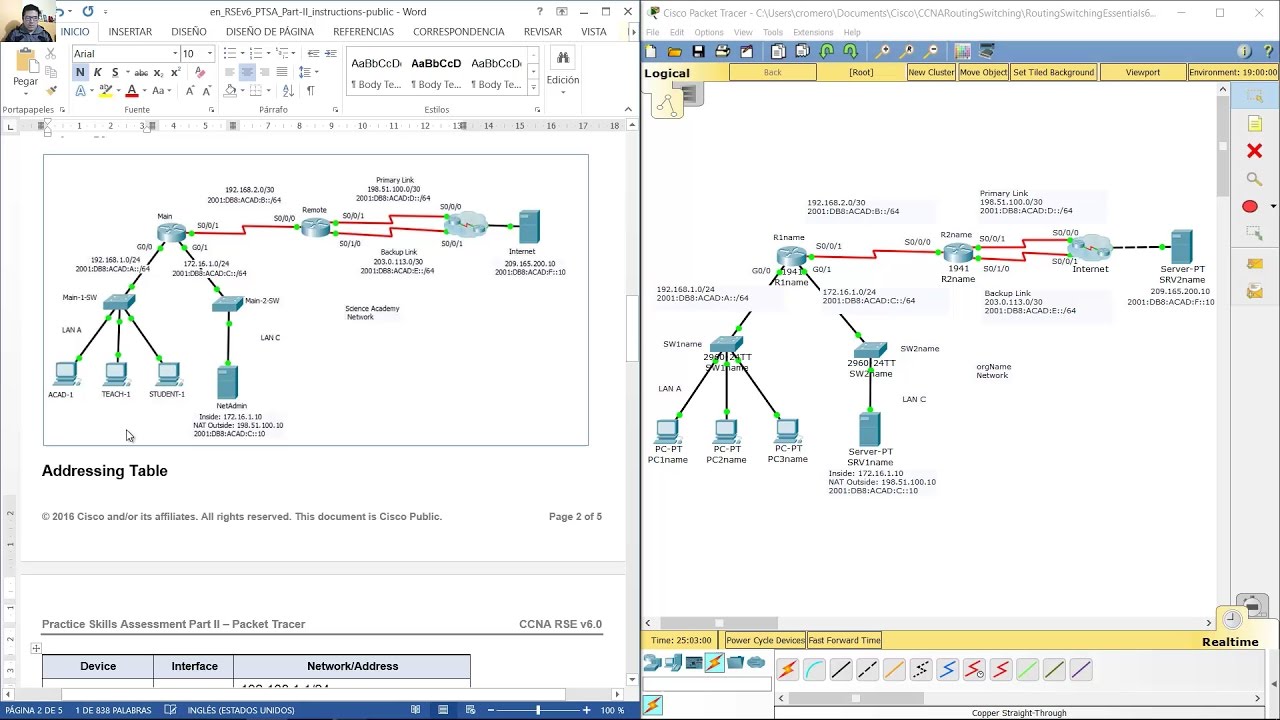Toggle superscript formatting in Word
The image size is (1280, 720).
click(x=175, y=72)
